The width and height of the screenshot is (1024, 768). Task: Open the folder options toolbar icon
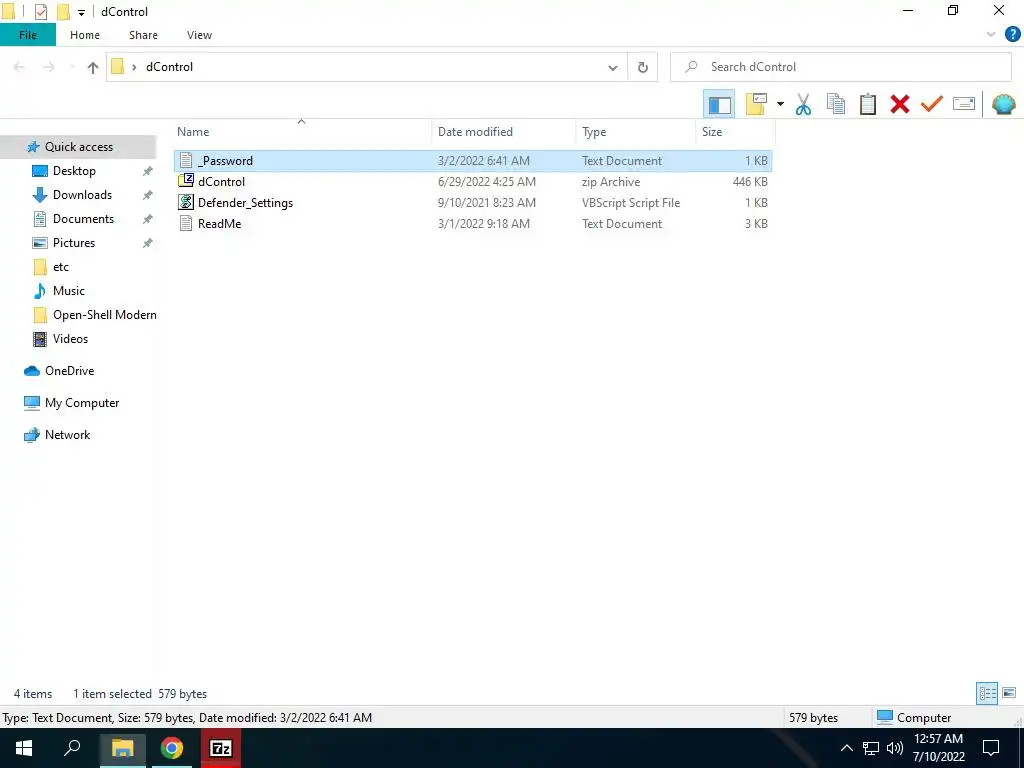click(756, 104)
